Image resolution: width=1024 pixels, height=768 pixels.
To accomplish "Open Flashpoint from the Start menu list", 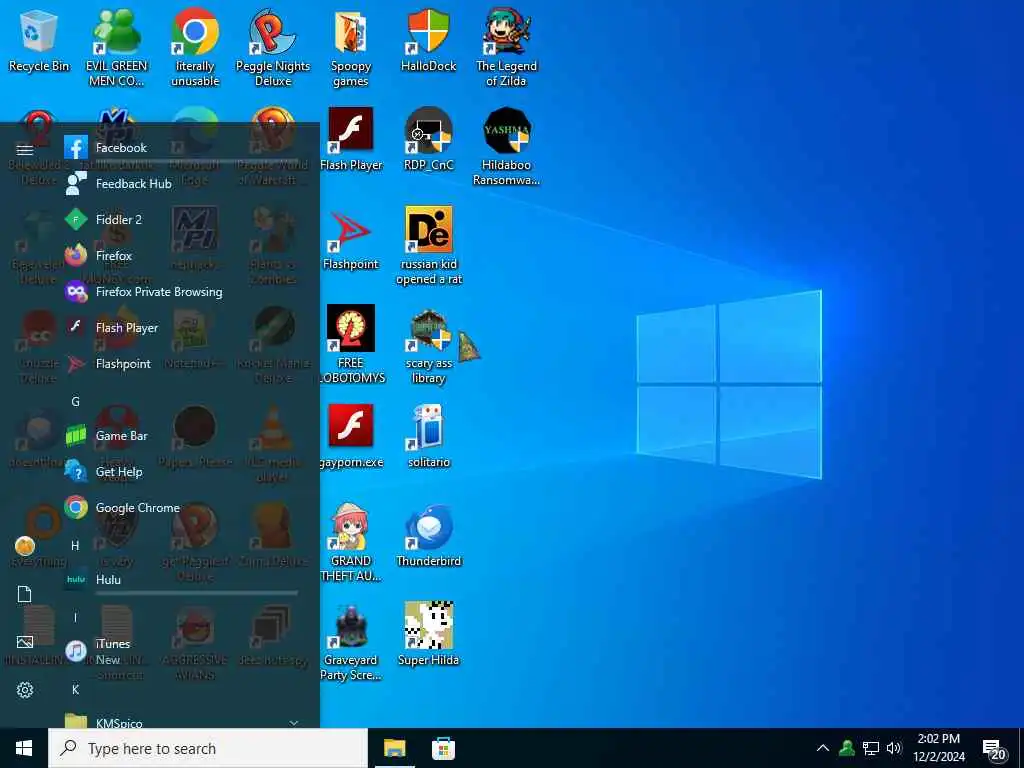I will coord(180,363).
